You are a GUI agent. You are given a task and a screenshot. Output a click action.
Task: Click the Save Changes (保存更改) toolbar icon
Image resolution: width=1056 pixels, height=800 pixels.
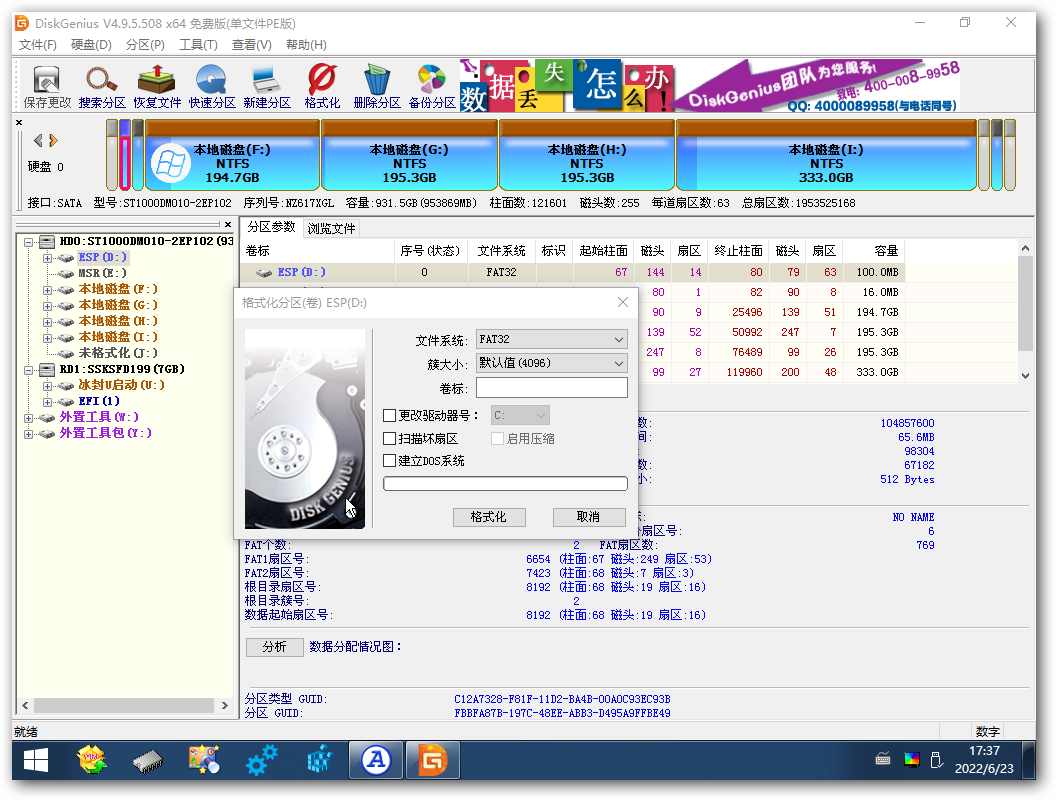pyautogui.click(x=46, y=87)
